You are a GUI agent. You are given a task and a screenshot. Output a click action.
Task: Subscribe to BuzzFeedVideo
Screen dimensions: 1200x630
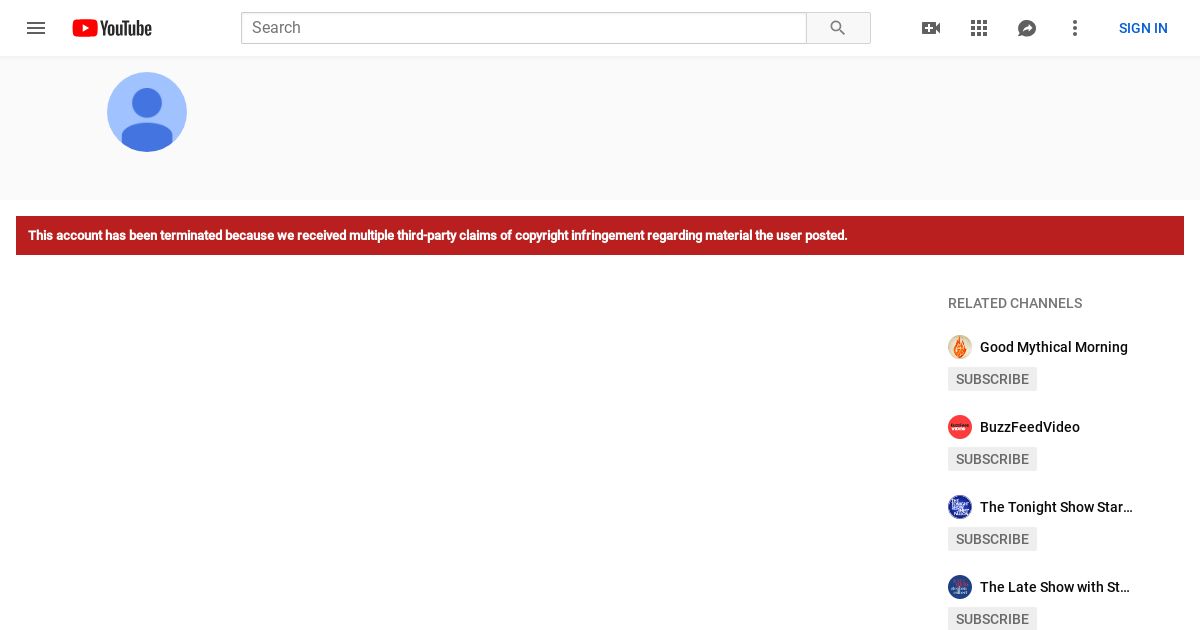(992, 459)
